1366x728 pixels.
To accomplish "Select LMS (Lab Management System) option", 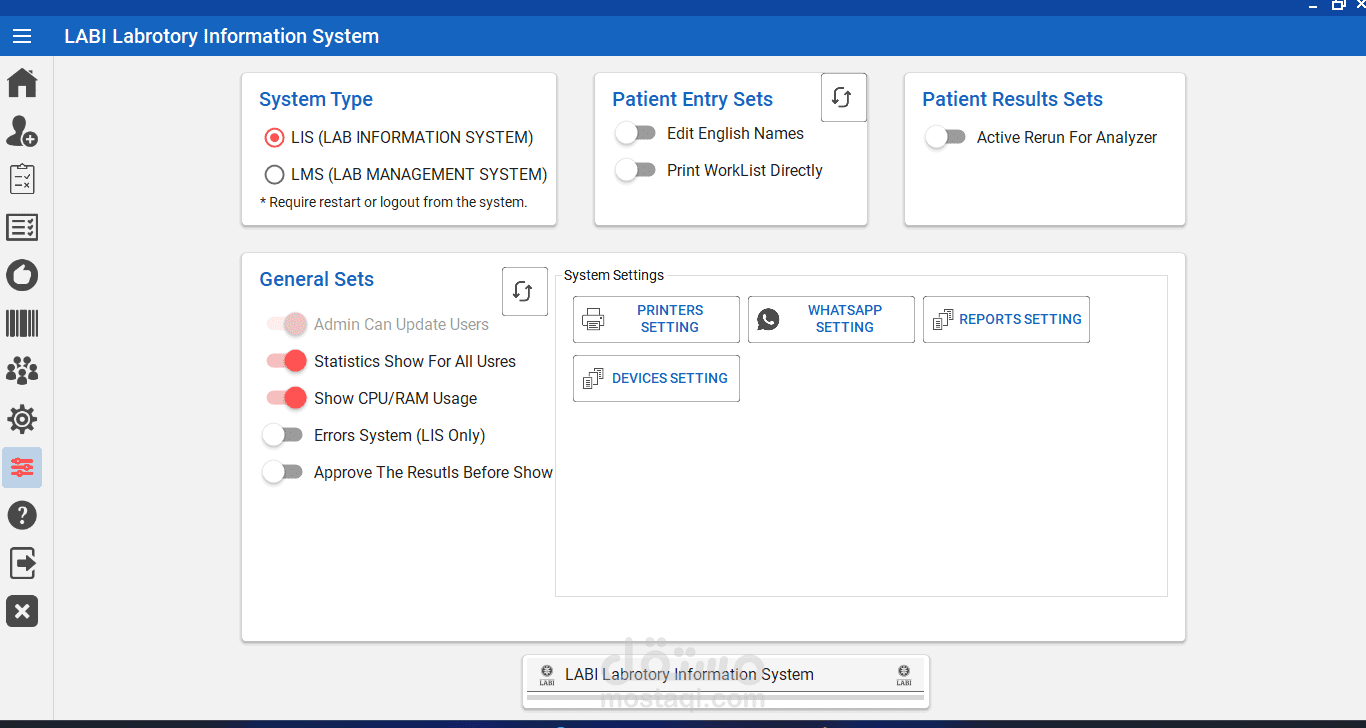I will click(274, 175).
